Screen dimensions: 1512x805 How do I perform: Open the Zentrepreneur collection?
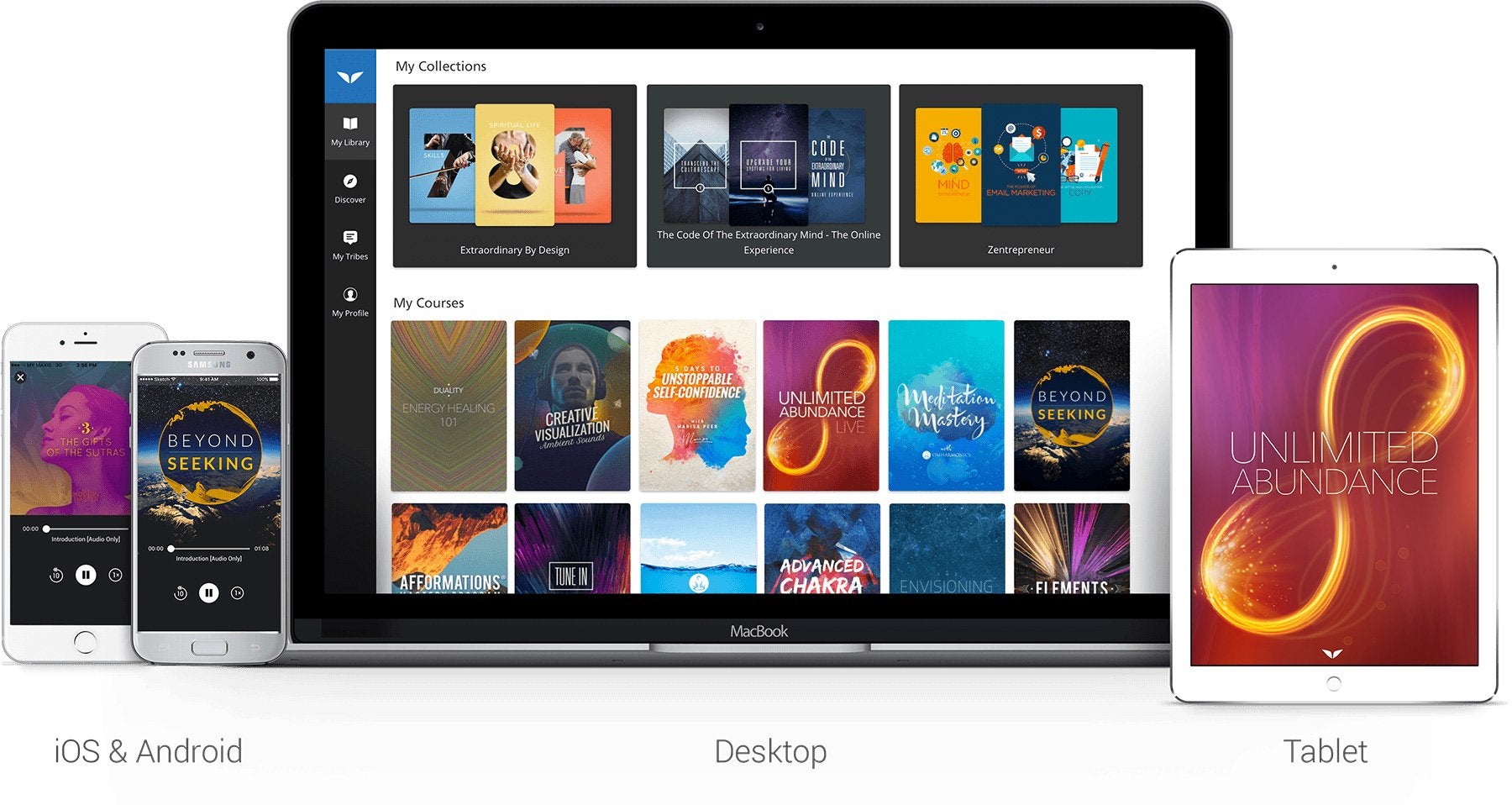(x=1021, y=176)
